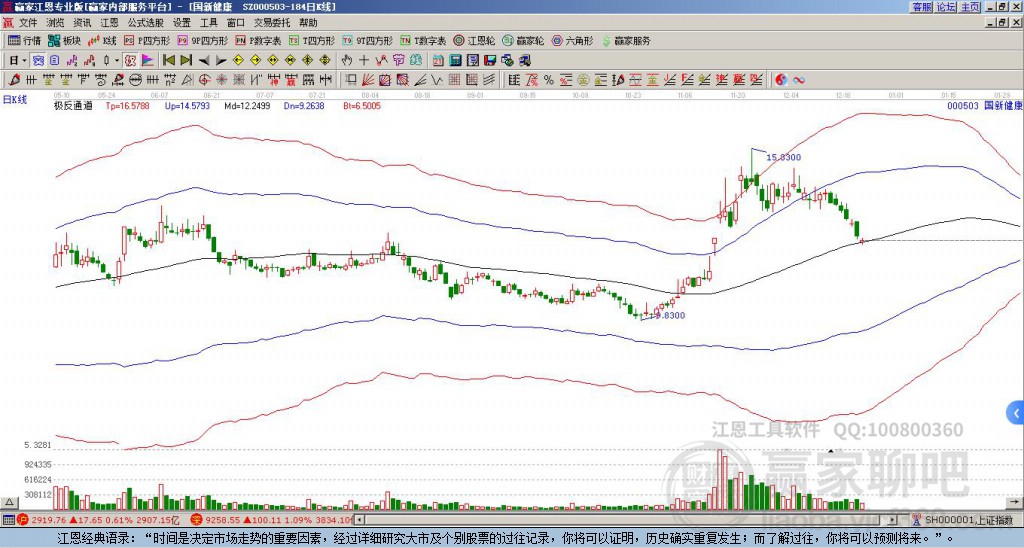Open the 公式选股 menu
This screenshot has width=1024, height=548.
(x=145, y=23)
